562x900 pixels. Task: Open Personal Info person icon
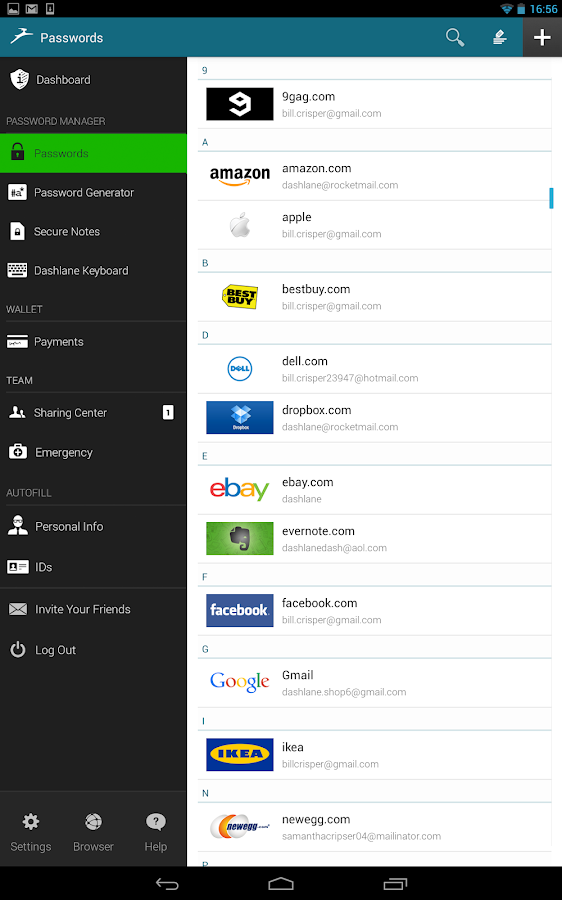18,526
